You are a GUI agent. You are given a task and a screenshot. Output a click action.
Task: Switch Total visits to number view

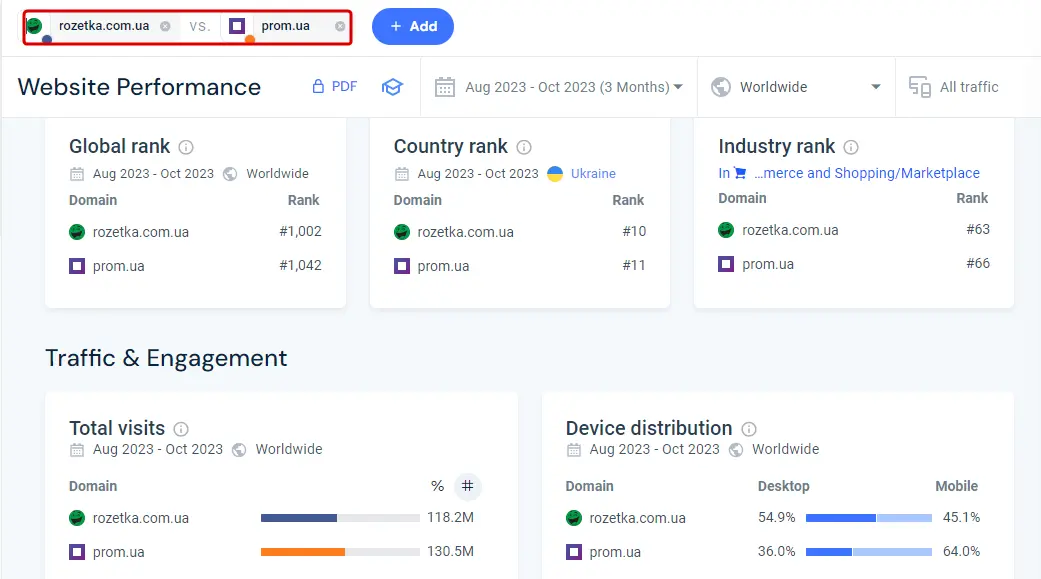coord(467,486)
